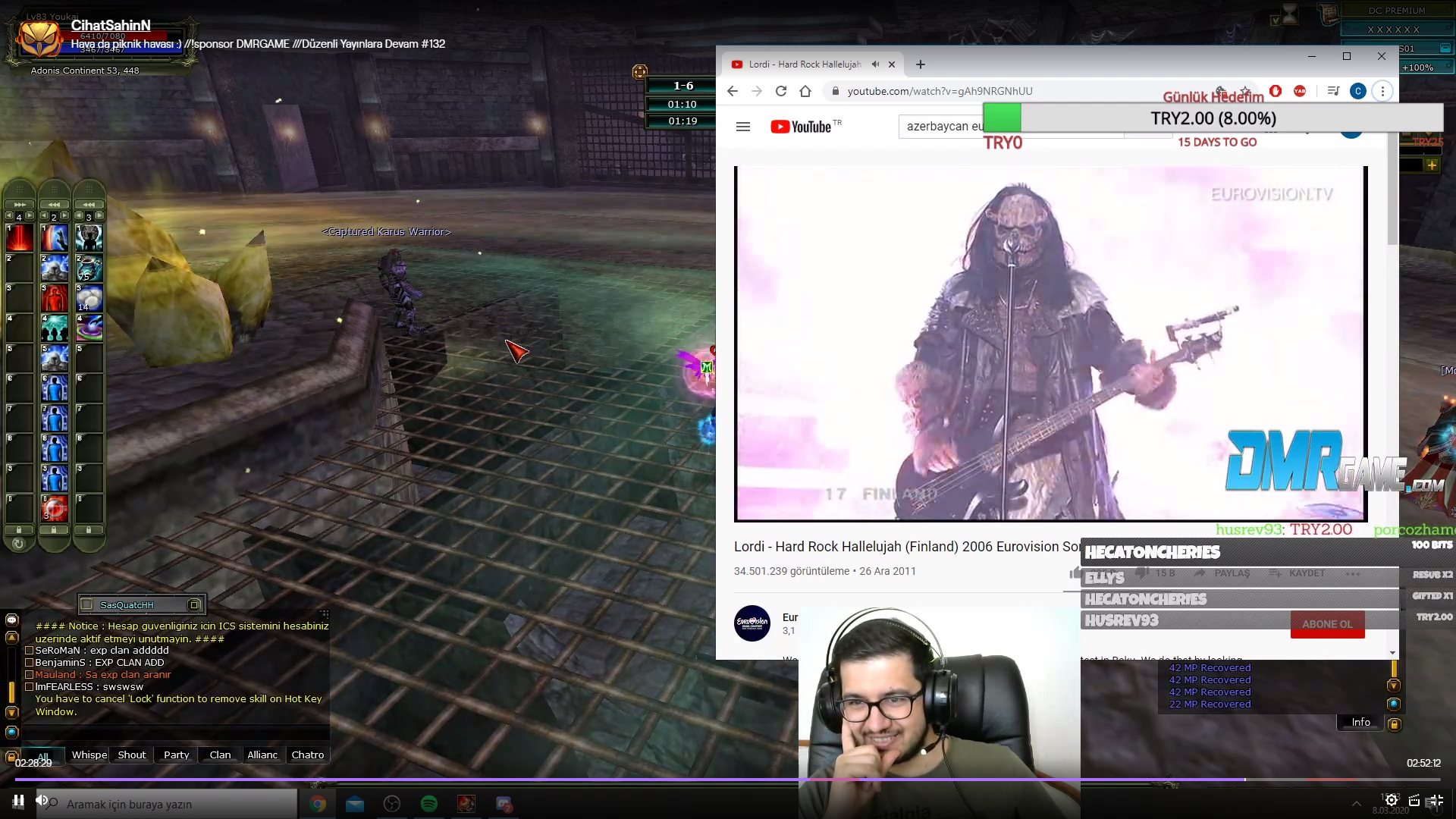
Task: Toggle the checkbox next to SasQuatcHH
Action: pyautogui.click(x=87, y=604)
